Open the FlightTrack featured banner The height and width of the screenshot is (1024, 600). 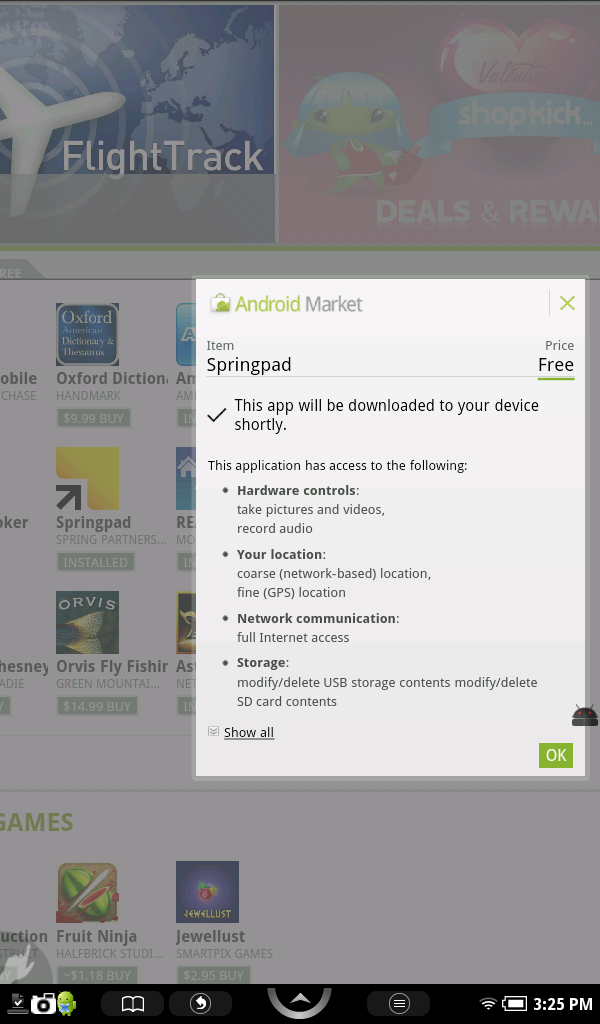pos(137,125)
